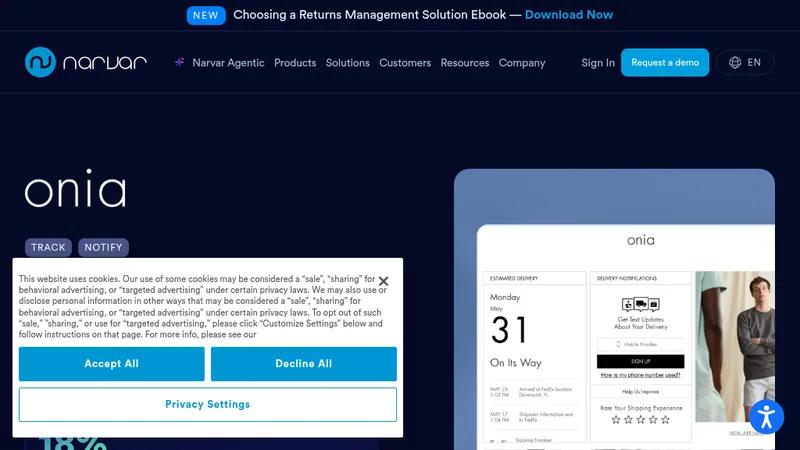Close the cookie banner with X
800x450 pixels.
[384, 281]
